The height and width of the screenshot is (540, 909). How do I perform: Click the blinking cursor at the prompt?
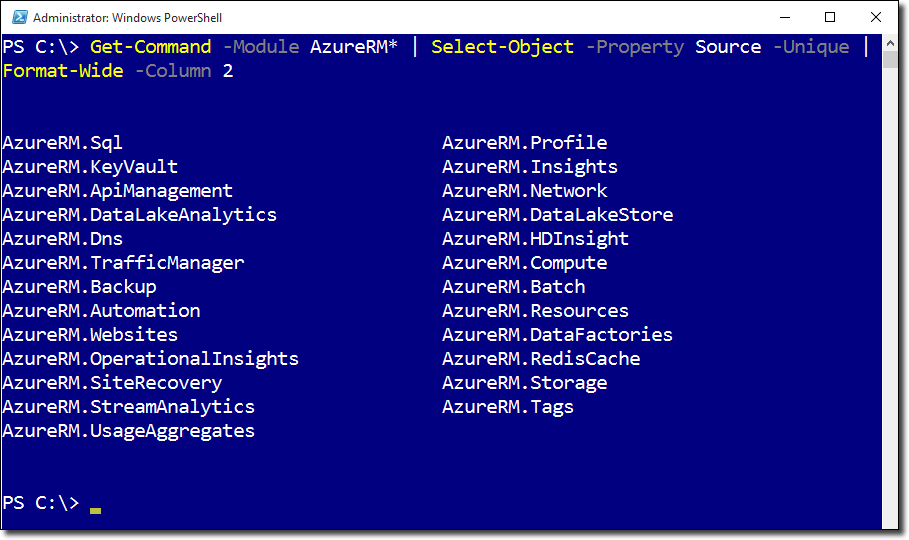click(96, 511)
